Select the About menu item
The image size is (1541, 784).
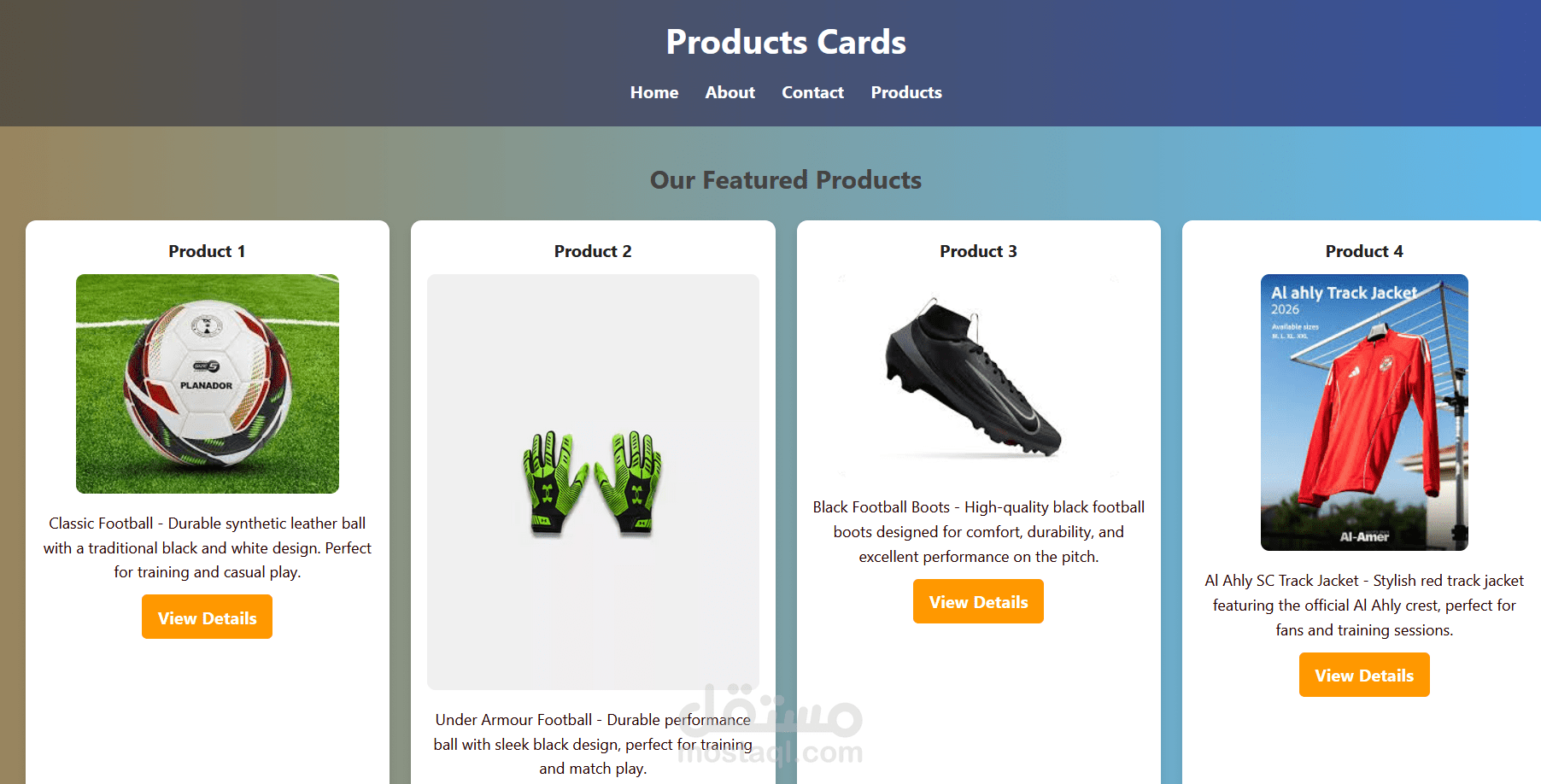729,92
